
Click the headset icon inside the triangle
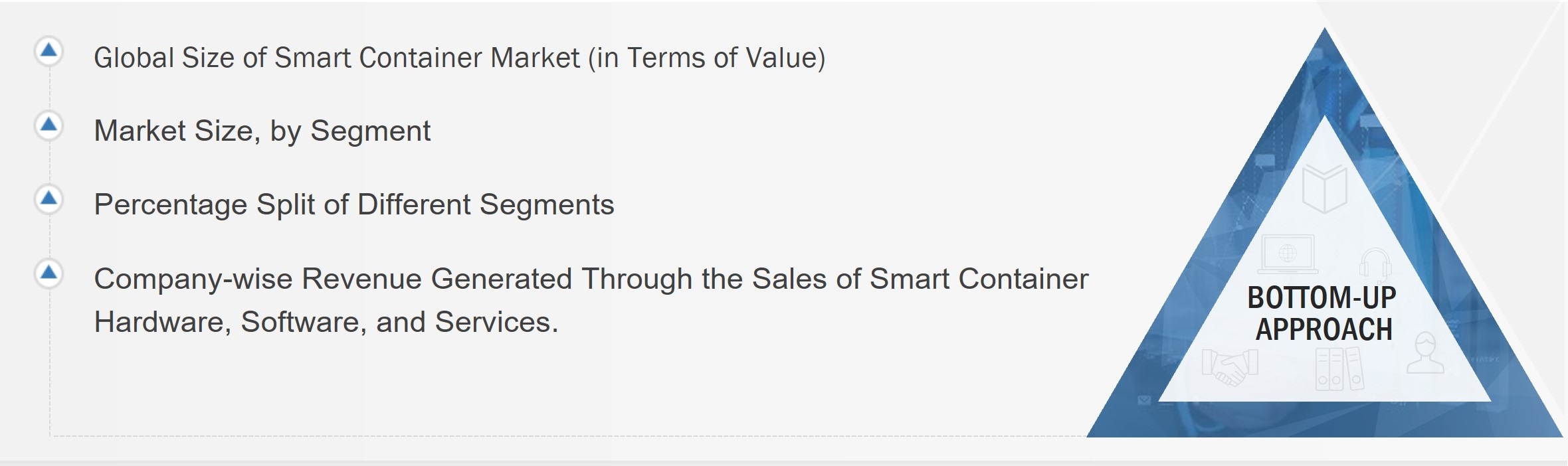point(1375,266)
